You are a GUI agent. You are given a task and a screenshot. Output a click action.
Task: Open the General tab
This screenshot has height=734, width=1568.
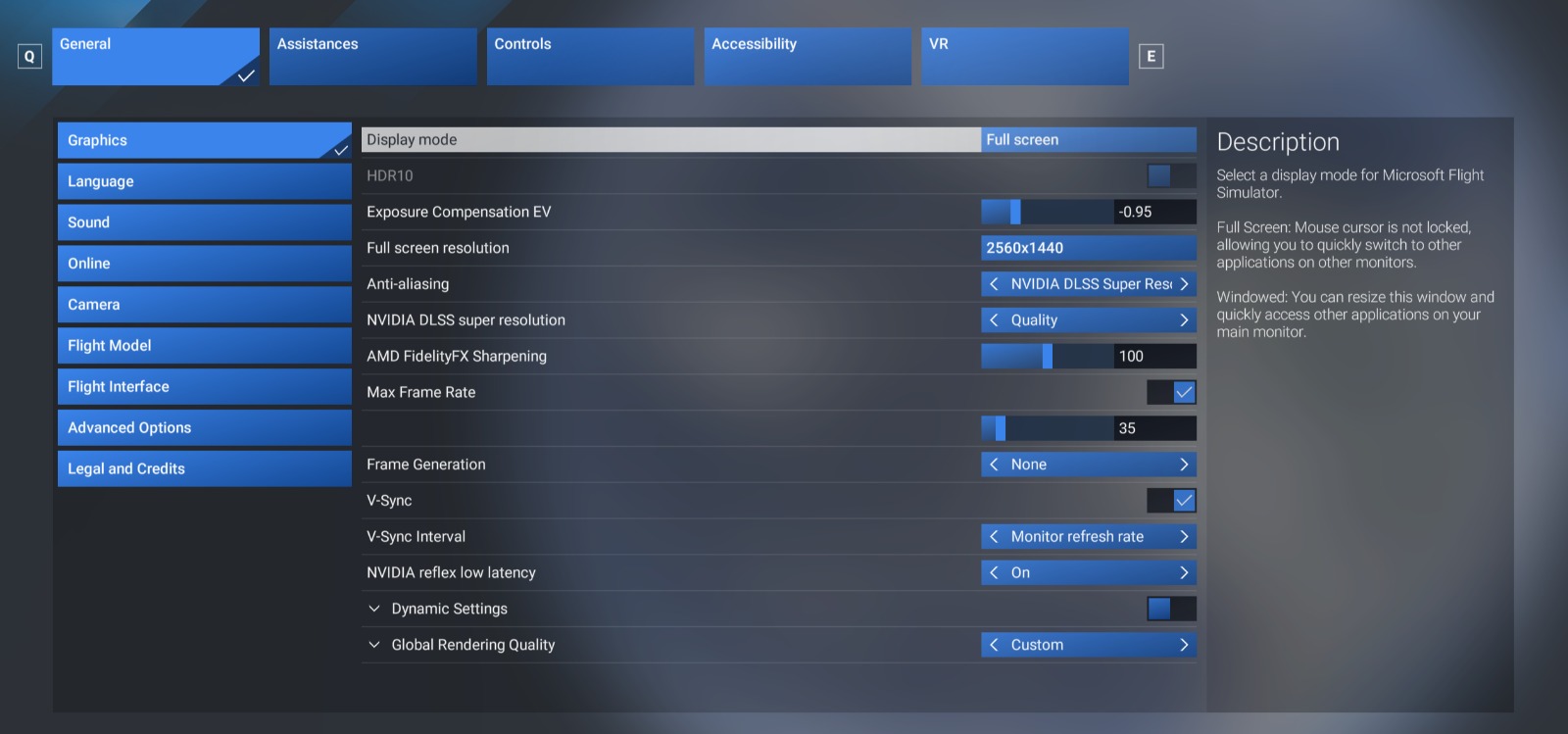156,57
